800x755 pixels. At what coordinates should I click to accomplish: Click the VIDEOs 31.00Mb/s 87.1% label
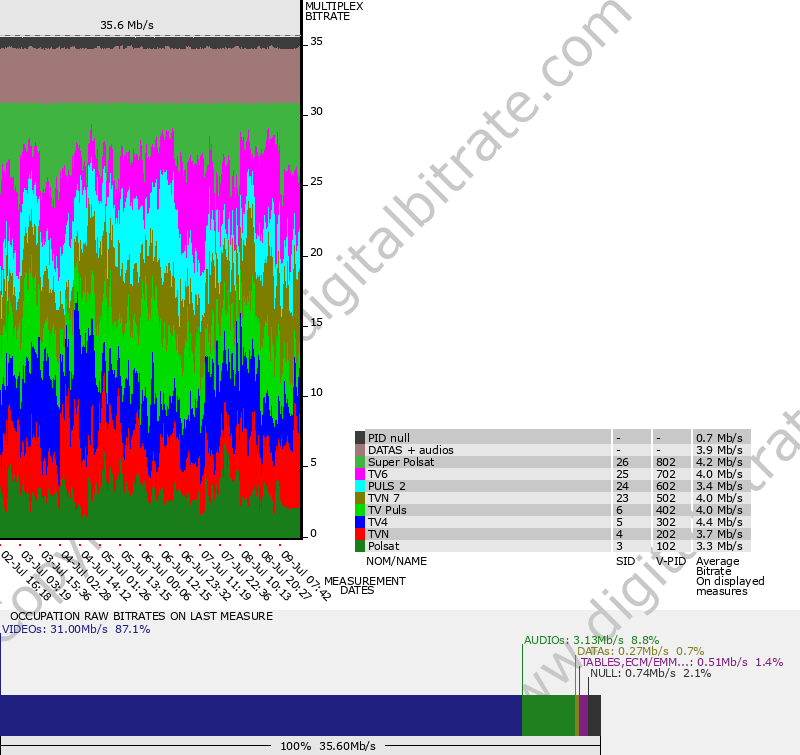coord(77,629)
